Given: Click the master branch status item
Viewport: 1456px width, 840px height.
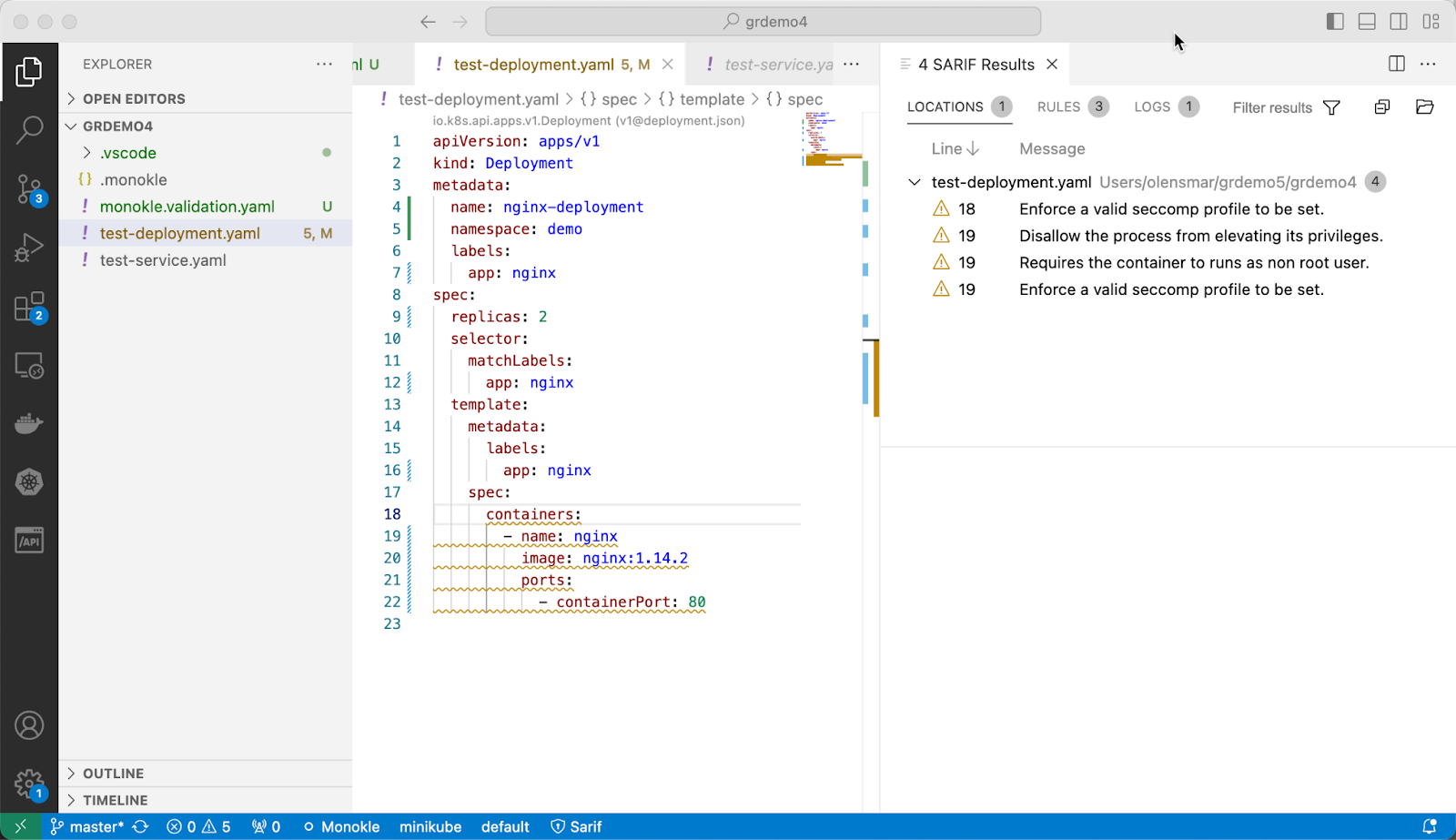Looking at the screenshot, I should [88, 826].
